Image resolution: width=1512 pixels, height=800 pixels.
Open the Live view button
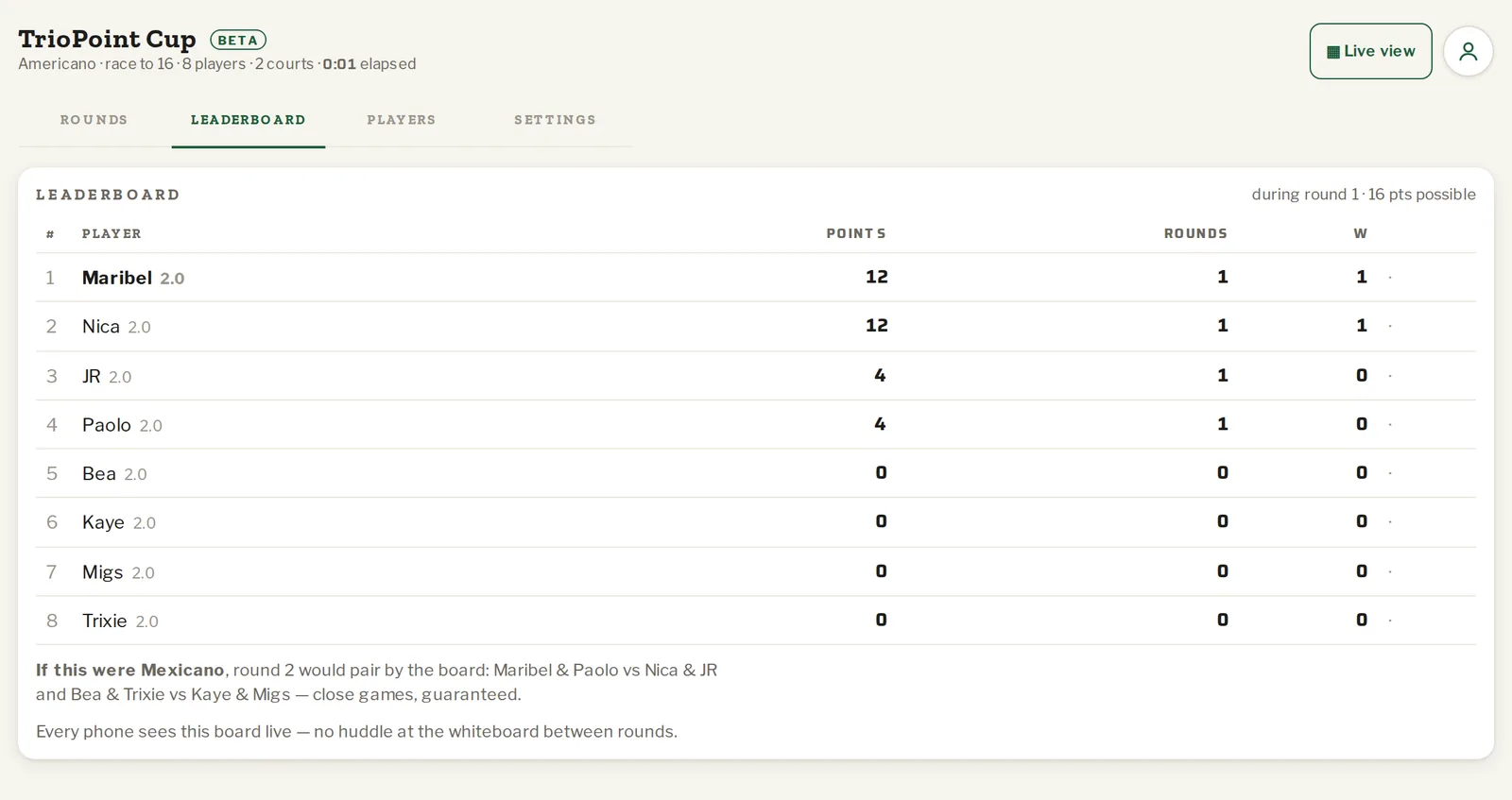pyautogui.click(x=1370, y=51)
